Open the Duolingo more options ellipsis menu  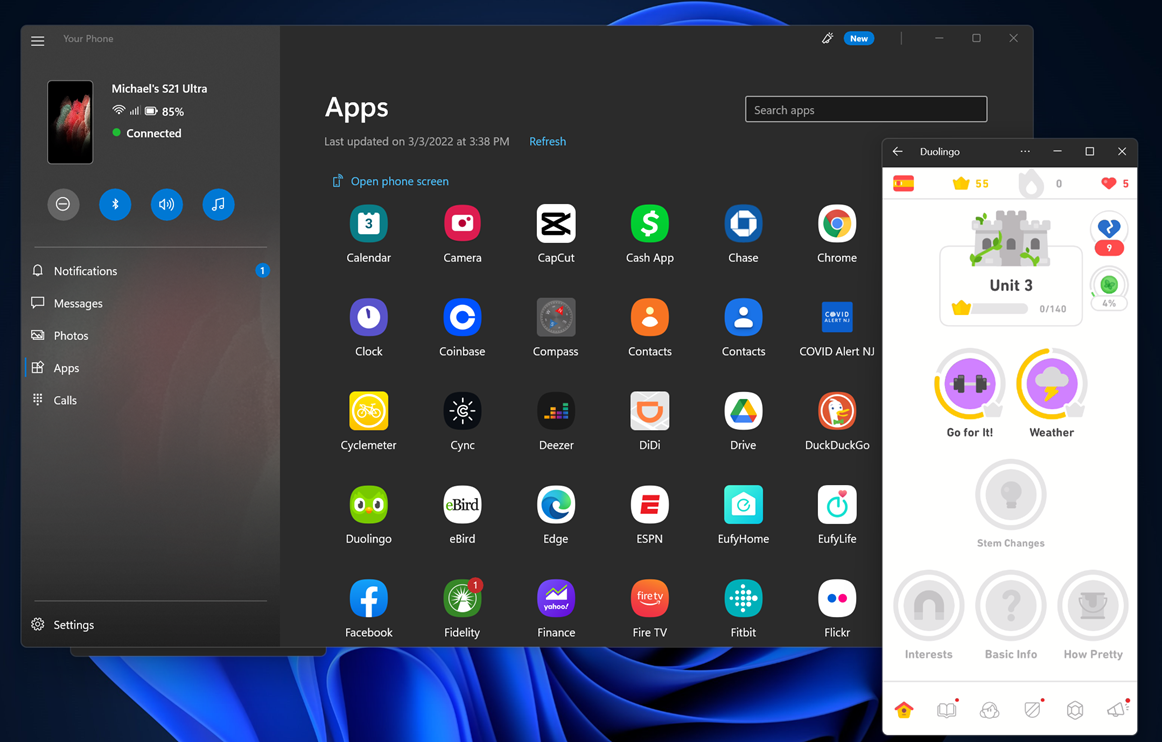point(1024,151)
